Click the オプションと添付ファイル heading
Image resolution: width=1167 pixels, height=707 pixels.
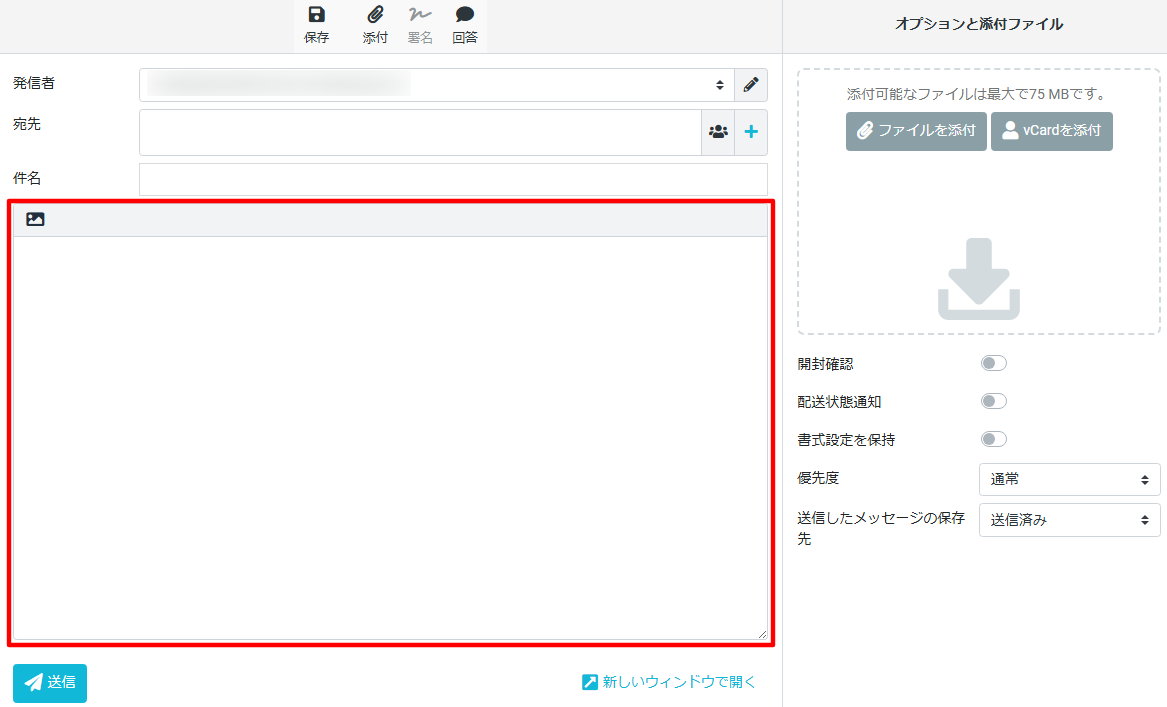point(979,24)
